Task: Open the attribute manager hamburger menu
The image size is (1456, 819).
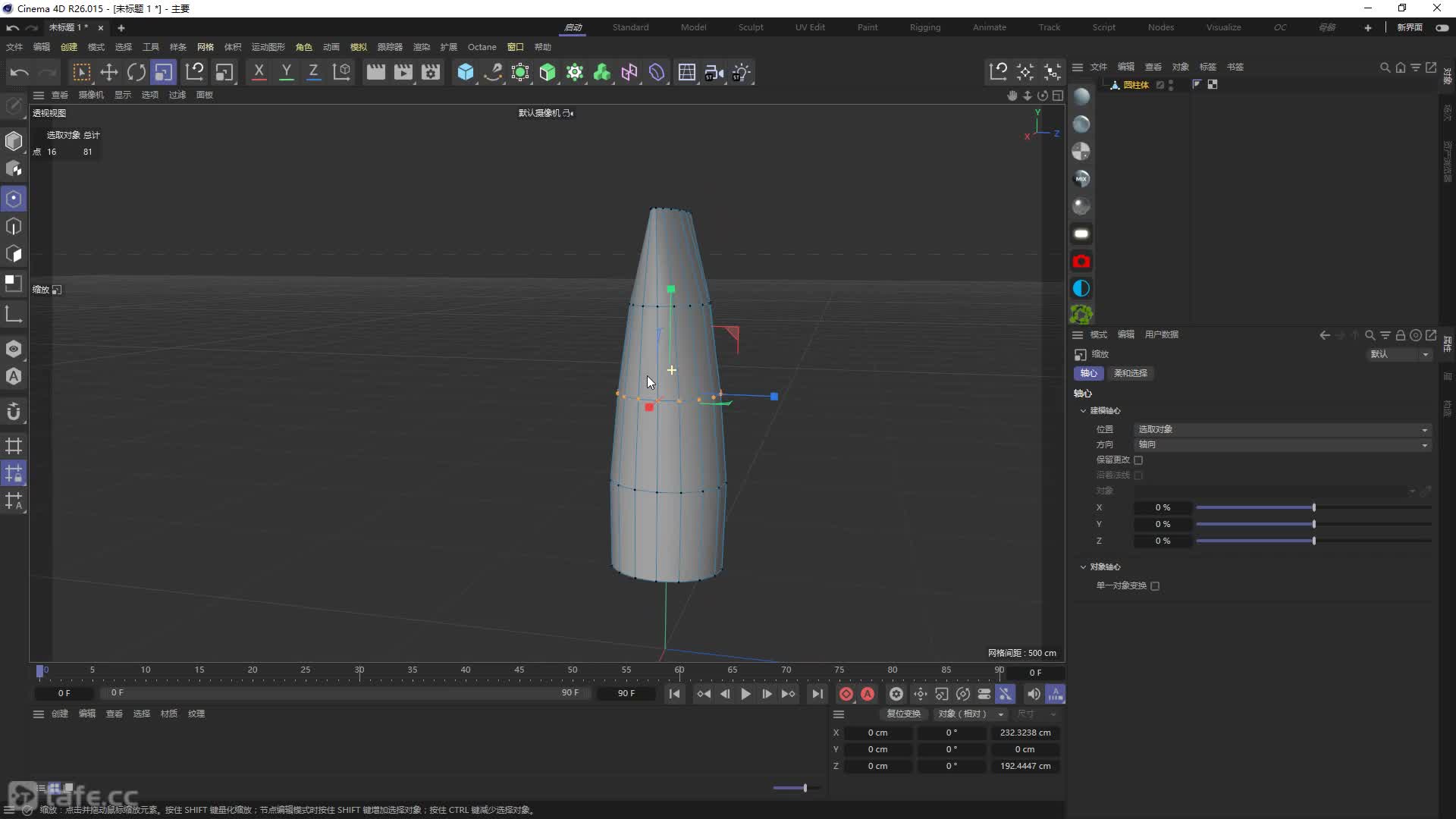Action: [x=1077, y=334]
